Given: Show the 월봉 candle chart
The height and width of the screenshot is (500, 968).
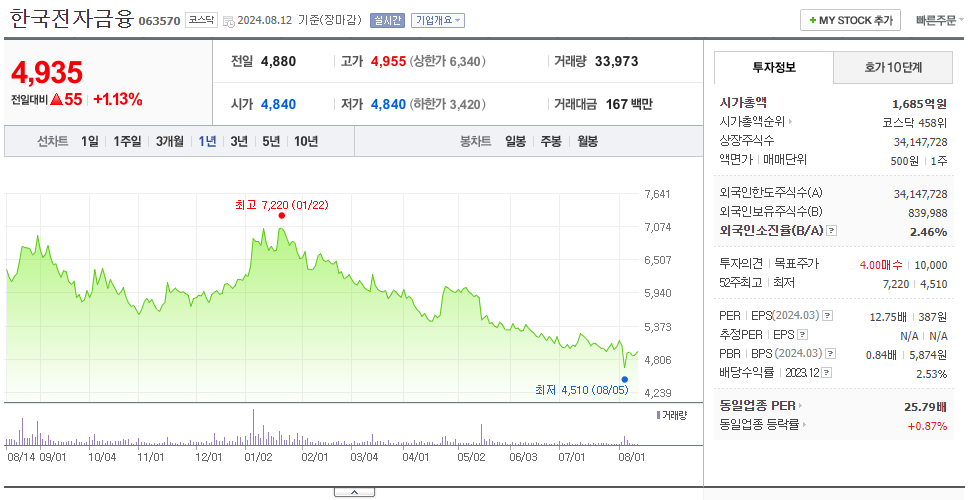Looking at the screenshot, I should coord(588,141).
